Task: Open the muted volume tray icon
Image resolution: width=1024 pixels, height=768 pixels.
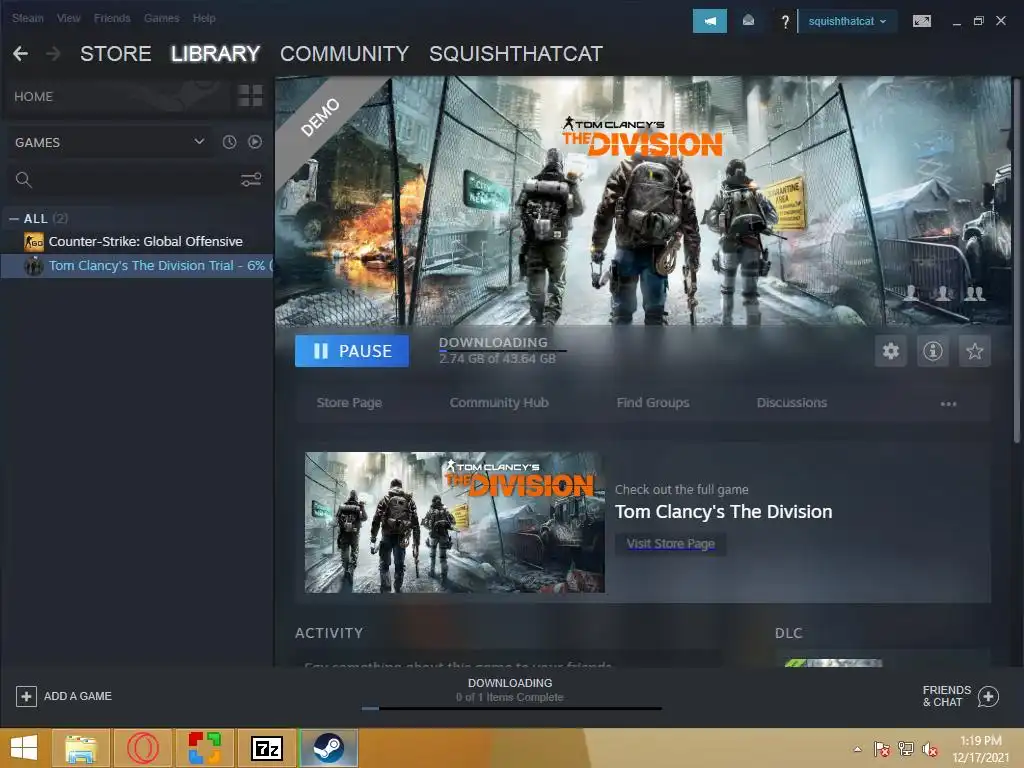Action: 929,749
